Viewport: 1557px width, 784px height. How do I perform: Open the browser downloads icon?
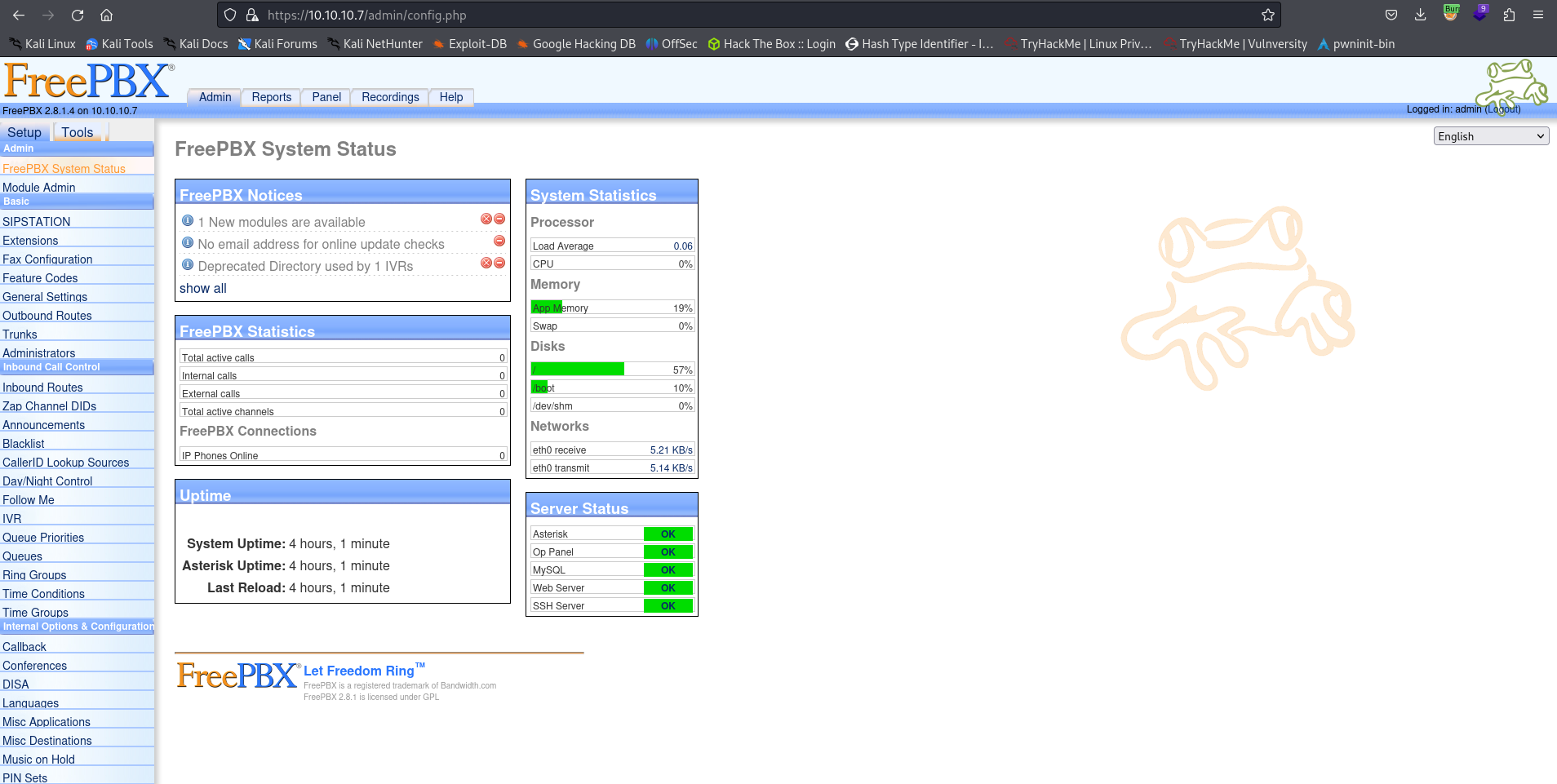click(x=1420, y=15)
